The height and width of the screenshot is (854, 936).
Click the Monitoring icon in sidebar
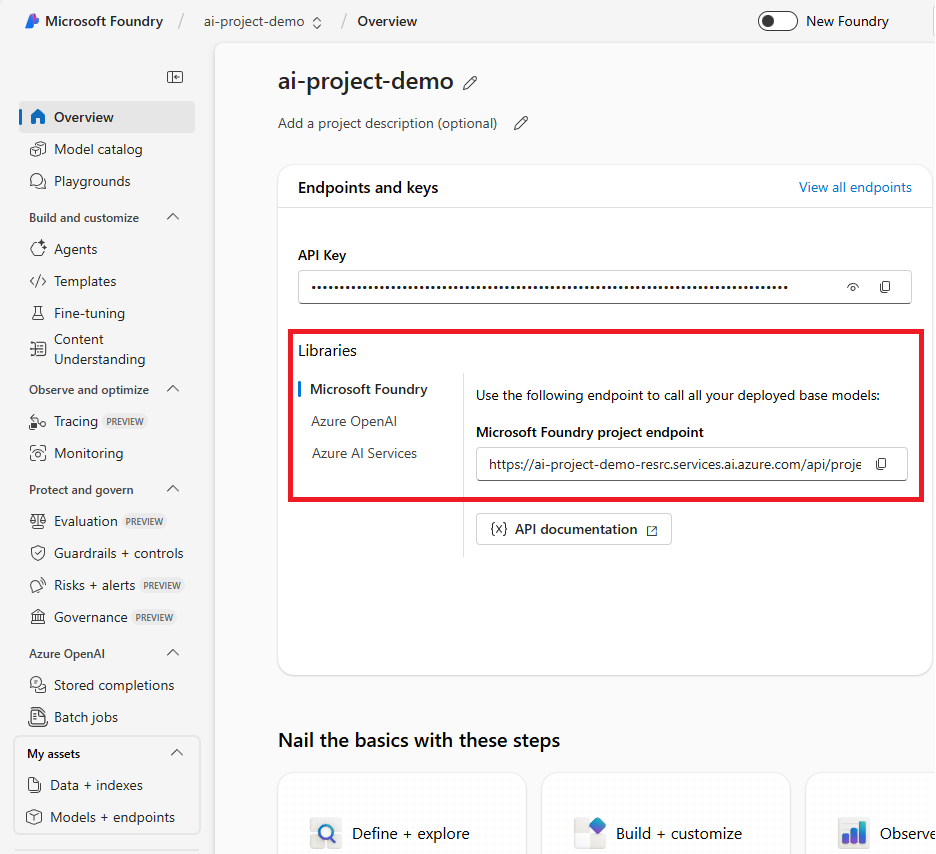pyautogui.click(x=38, y=454)
